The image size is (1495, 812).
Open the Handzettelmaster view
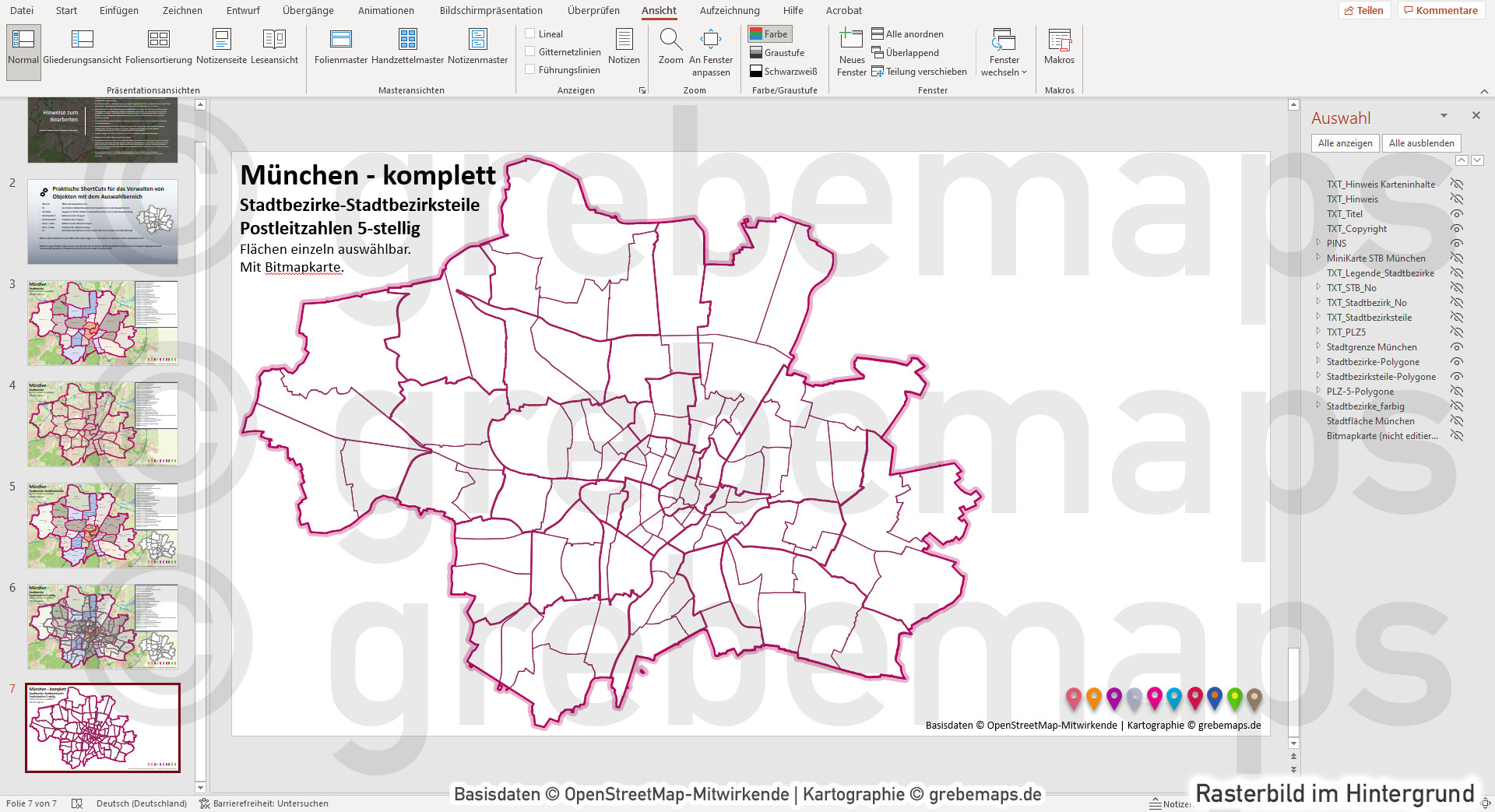[407, 47]
